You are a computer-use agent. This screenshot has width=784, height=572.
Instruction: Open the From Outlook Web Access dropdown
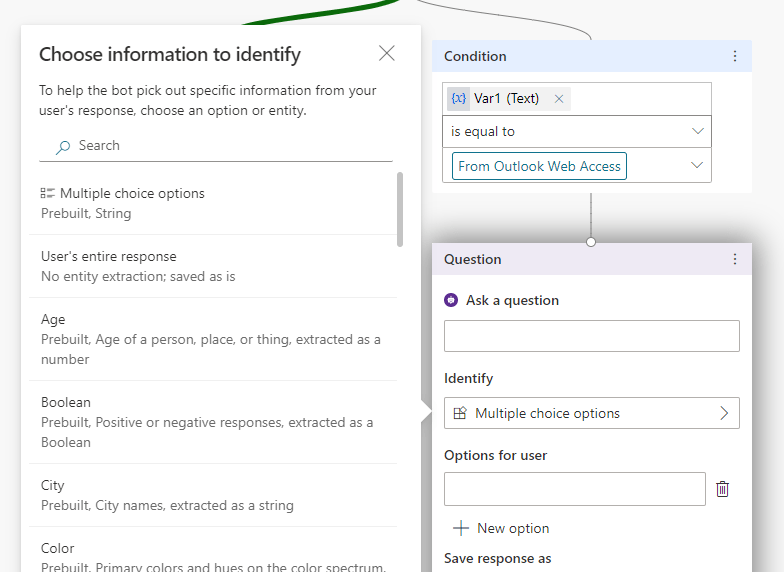click(x=697, y=166)
